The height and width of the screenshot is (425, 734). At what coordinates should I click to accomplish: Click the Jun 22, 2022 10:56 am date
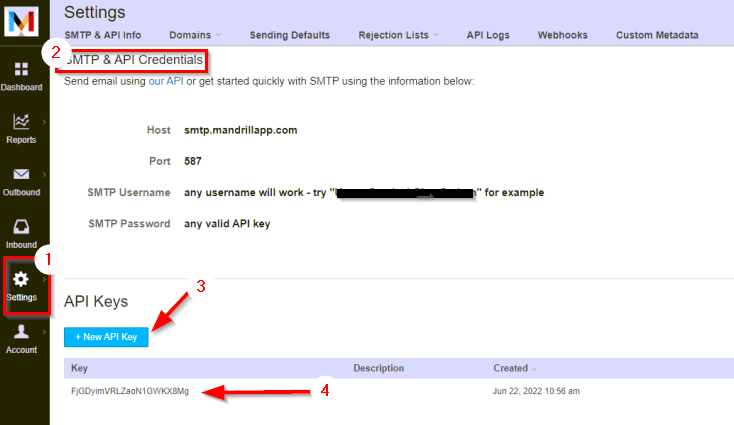(x=536, y=391)
